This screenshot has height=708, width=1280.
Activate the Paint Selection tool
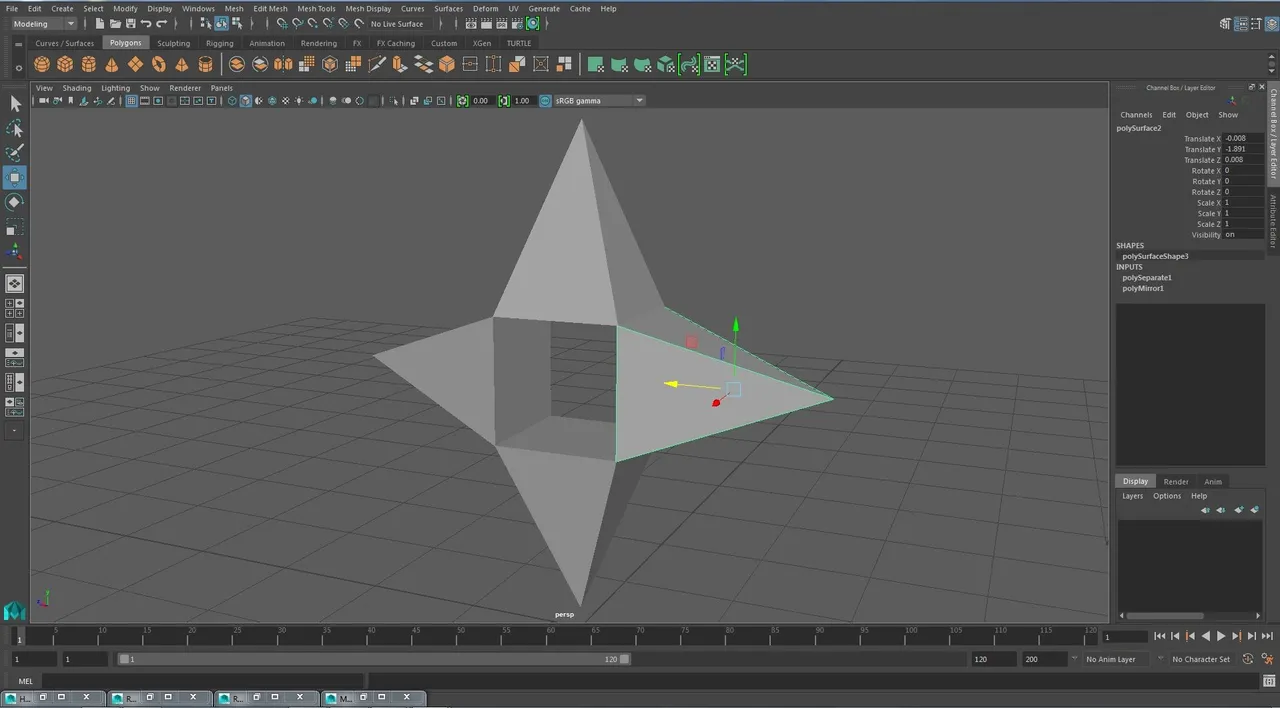[15, 153]
